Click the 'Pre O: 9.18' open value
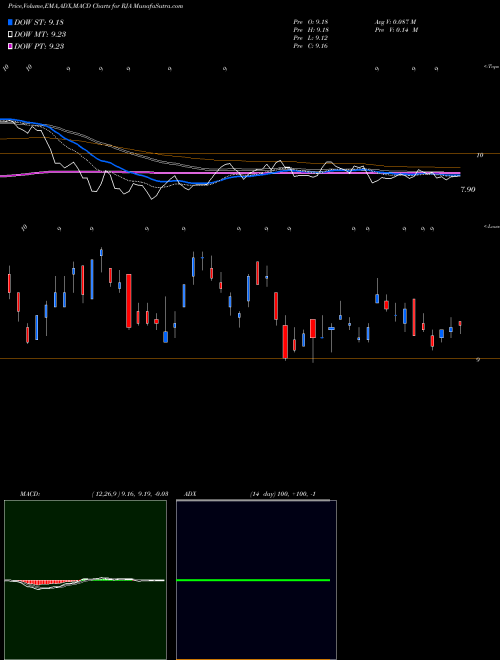The image size is (500, 660). 311,22
